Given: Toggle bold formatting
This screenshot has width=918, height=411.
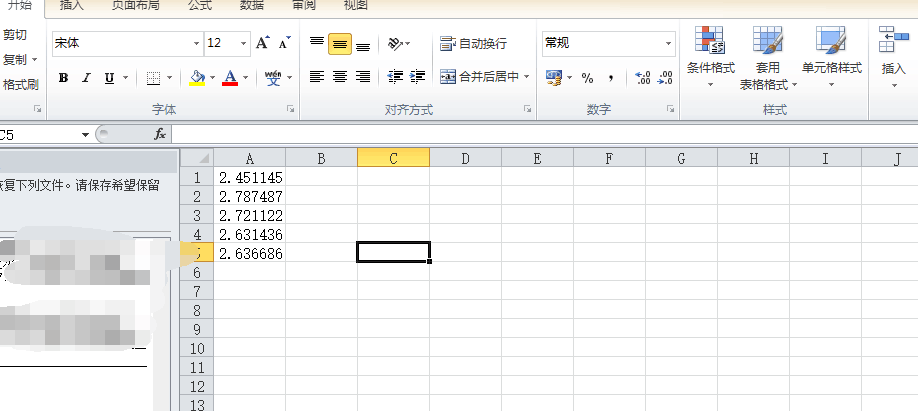Looking at the screenshot, I should [x=63, y=77].
